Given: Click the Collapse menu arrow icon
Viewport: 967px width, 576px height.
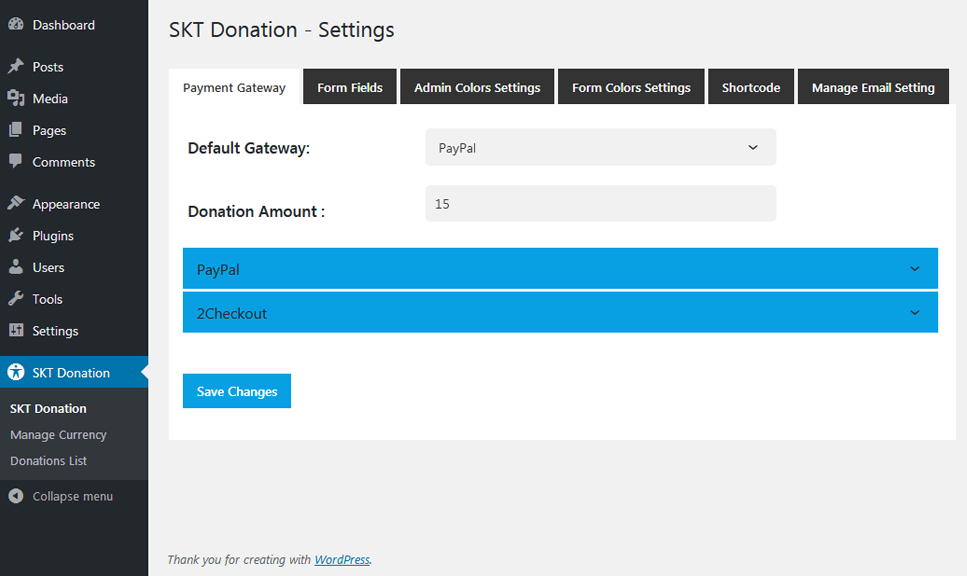Looking at the screenshot, I should pyautogui.click(x=16, y=496).
